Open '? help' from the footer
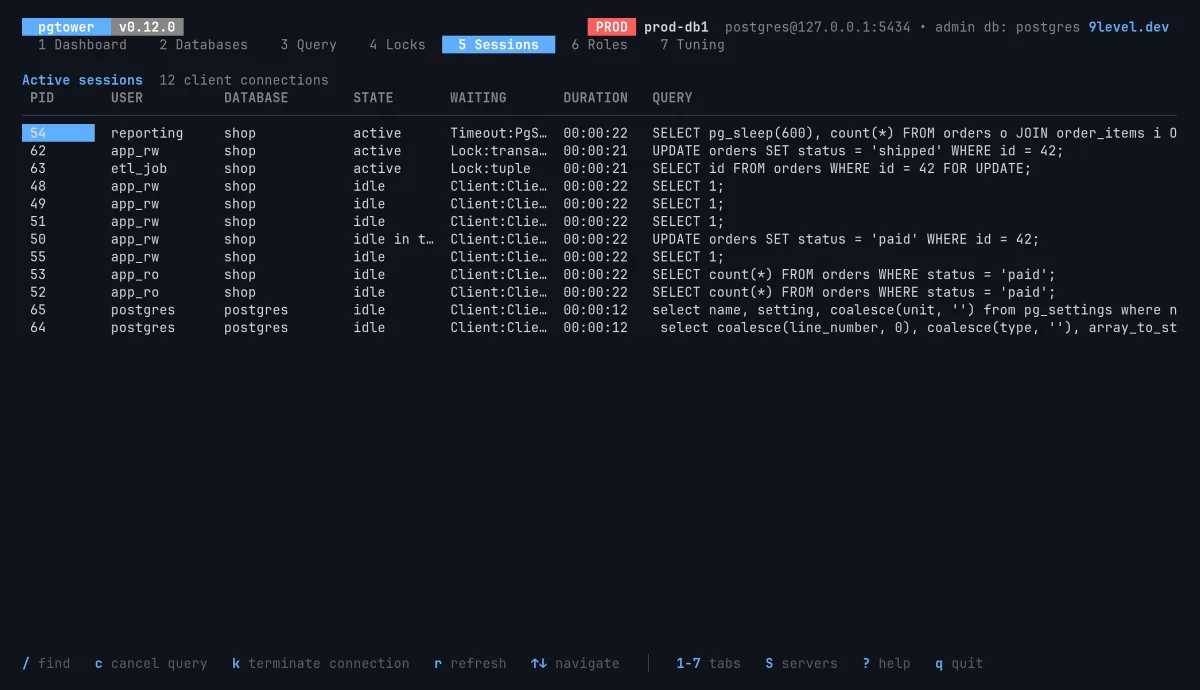Viewport: 1200px width, 690px height. [886, 663]
